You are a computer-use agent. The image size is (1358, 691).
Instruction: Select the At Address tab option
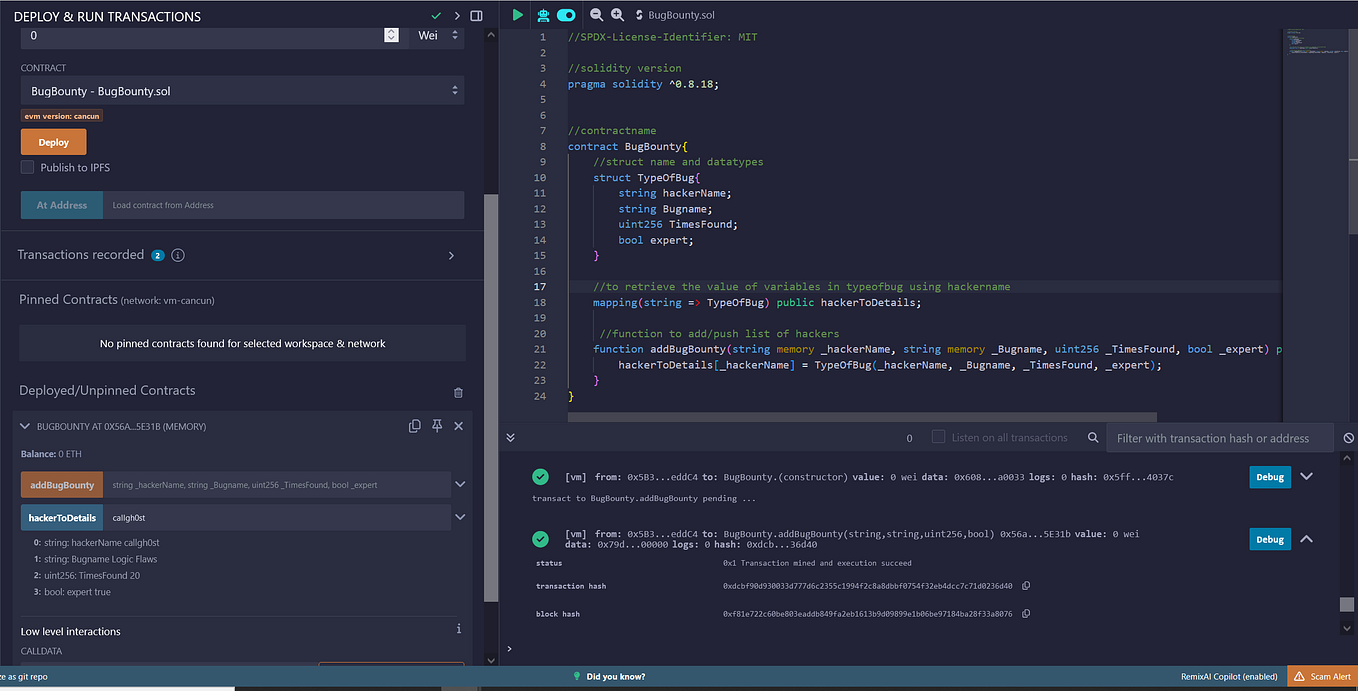pyautogui.click(x=61, y=205)
